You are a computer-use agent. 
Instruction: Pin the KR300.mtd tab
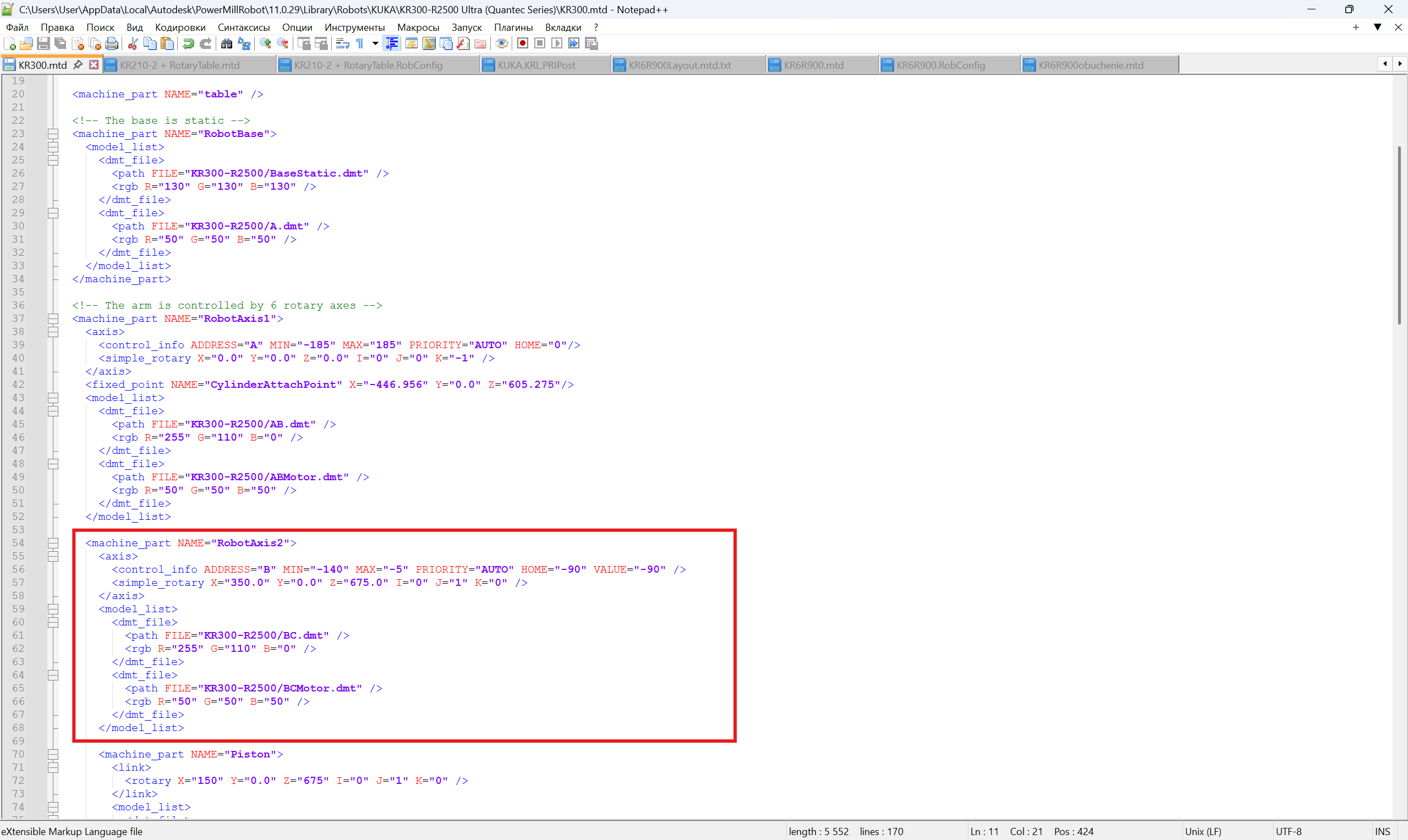pyautogui.click(x=78, y=64)
